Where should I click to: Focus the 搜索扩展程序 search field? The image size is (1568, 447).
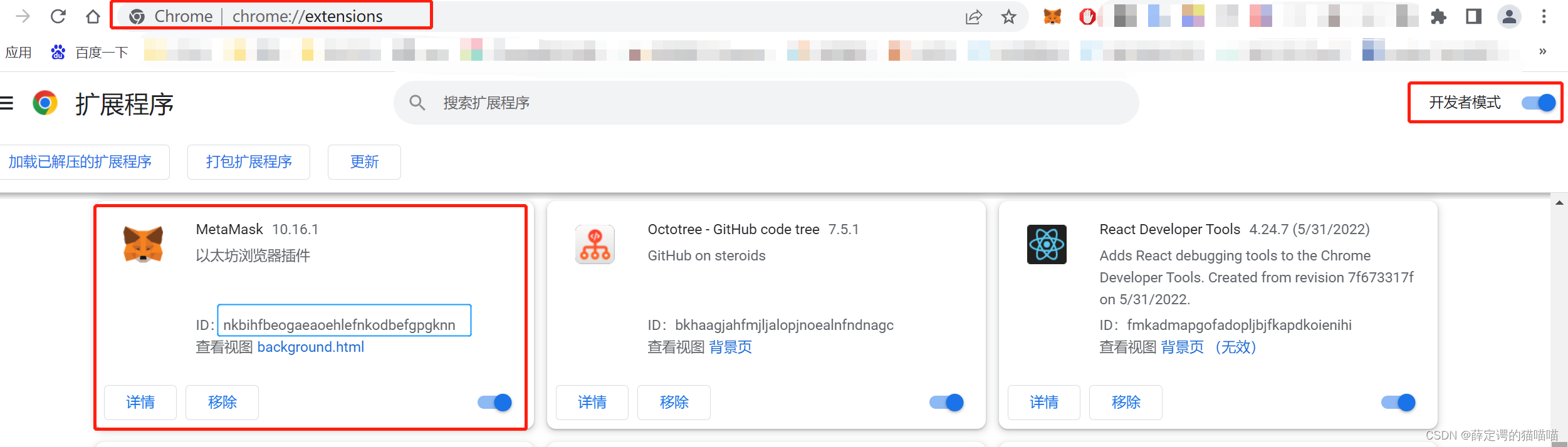[x=766, y=103]
